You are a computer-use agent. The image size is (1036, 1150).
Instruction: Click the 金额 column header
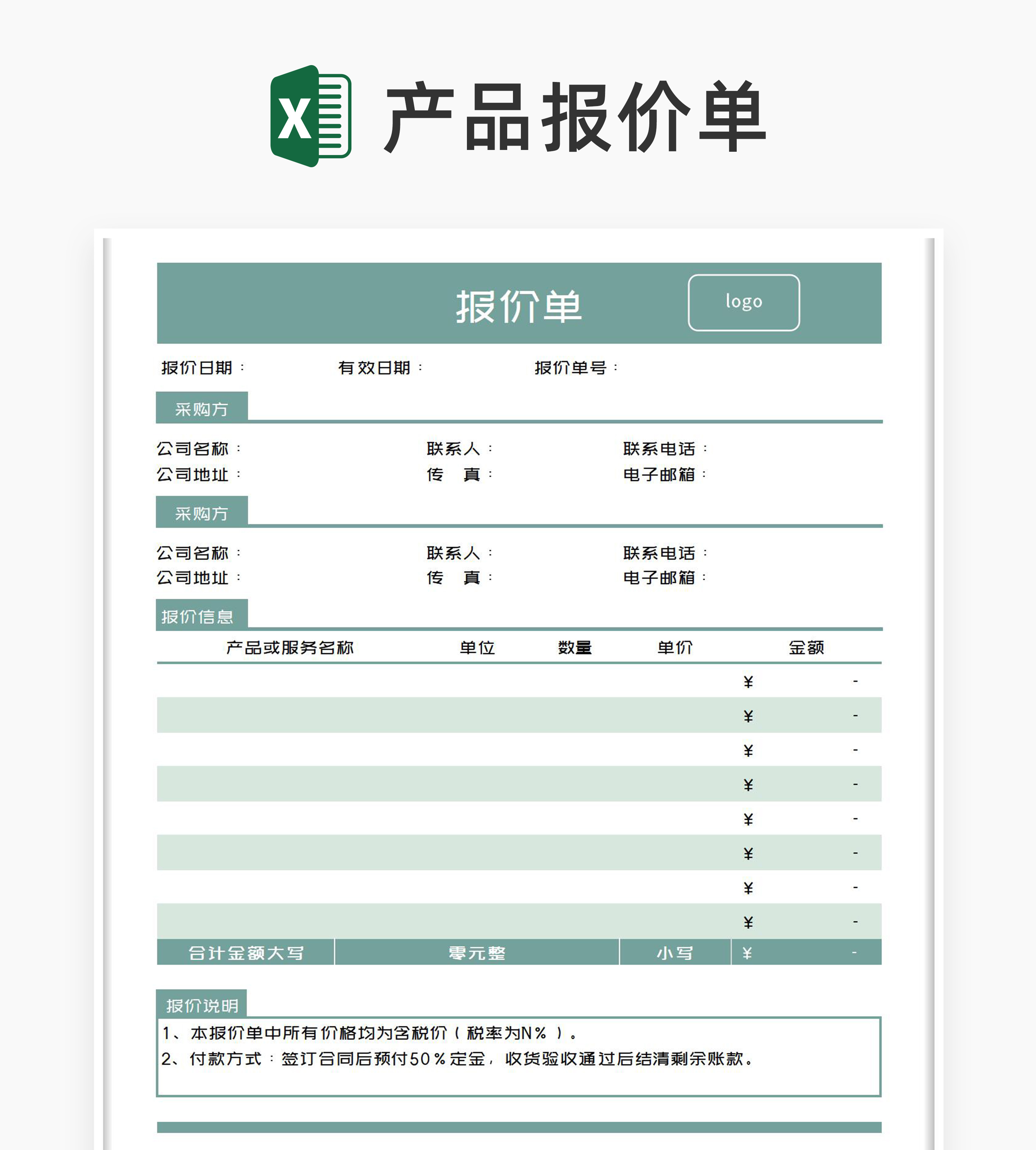coord(806,647)
